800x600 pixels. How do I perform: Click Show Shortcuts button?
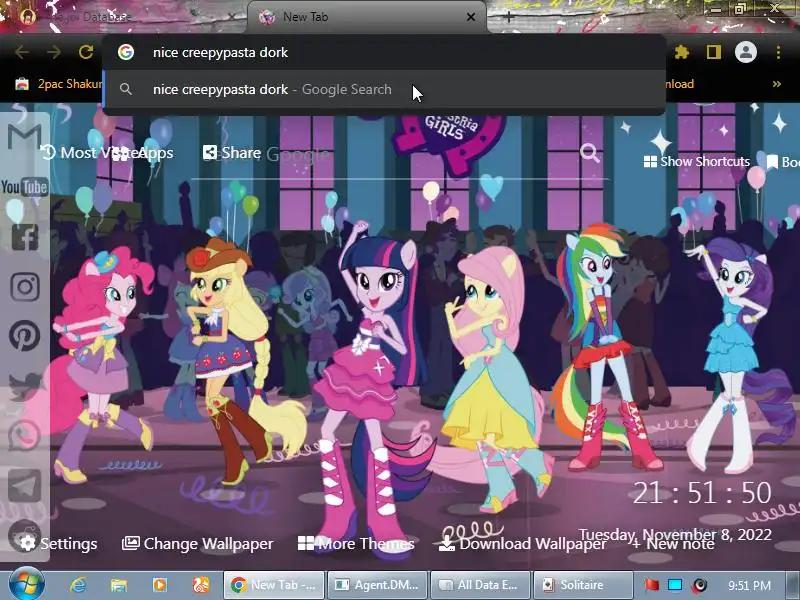click(697, 161)
